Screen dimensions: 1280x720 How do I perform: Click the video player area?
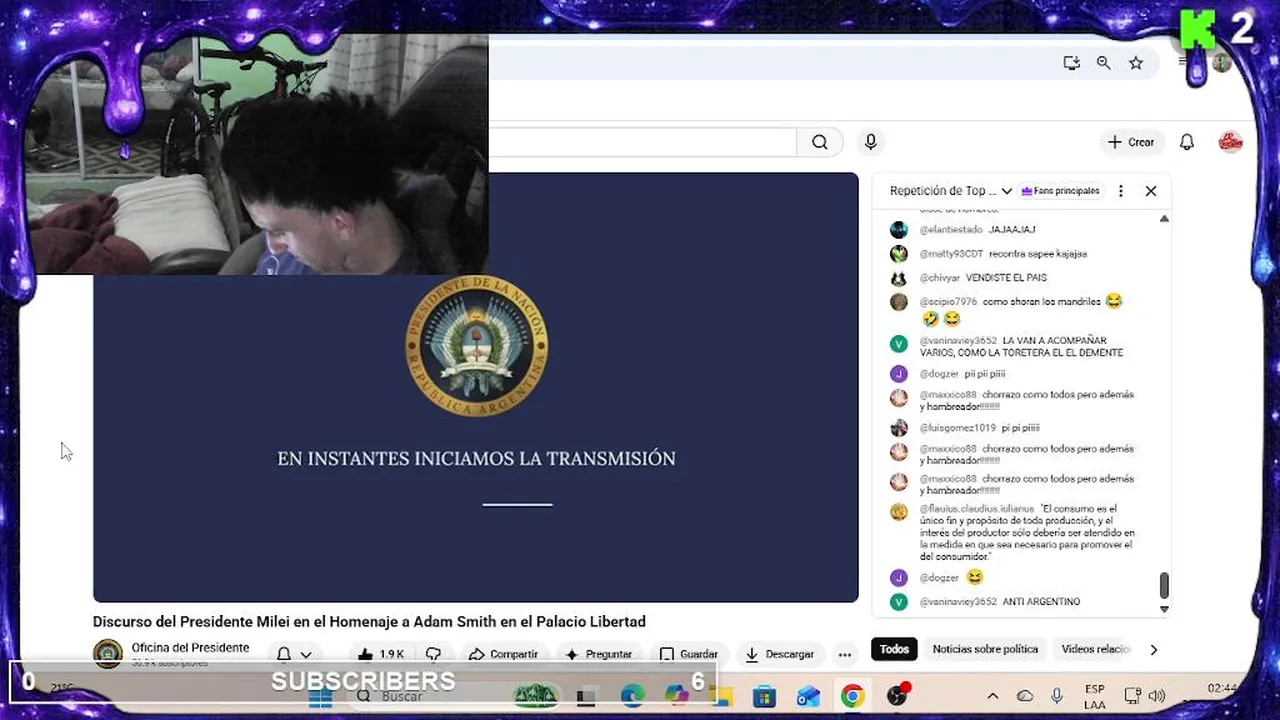pos(475,387)
